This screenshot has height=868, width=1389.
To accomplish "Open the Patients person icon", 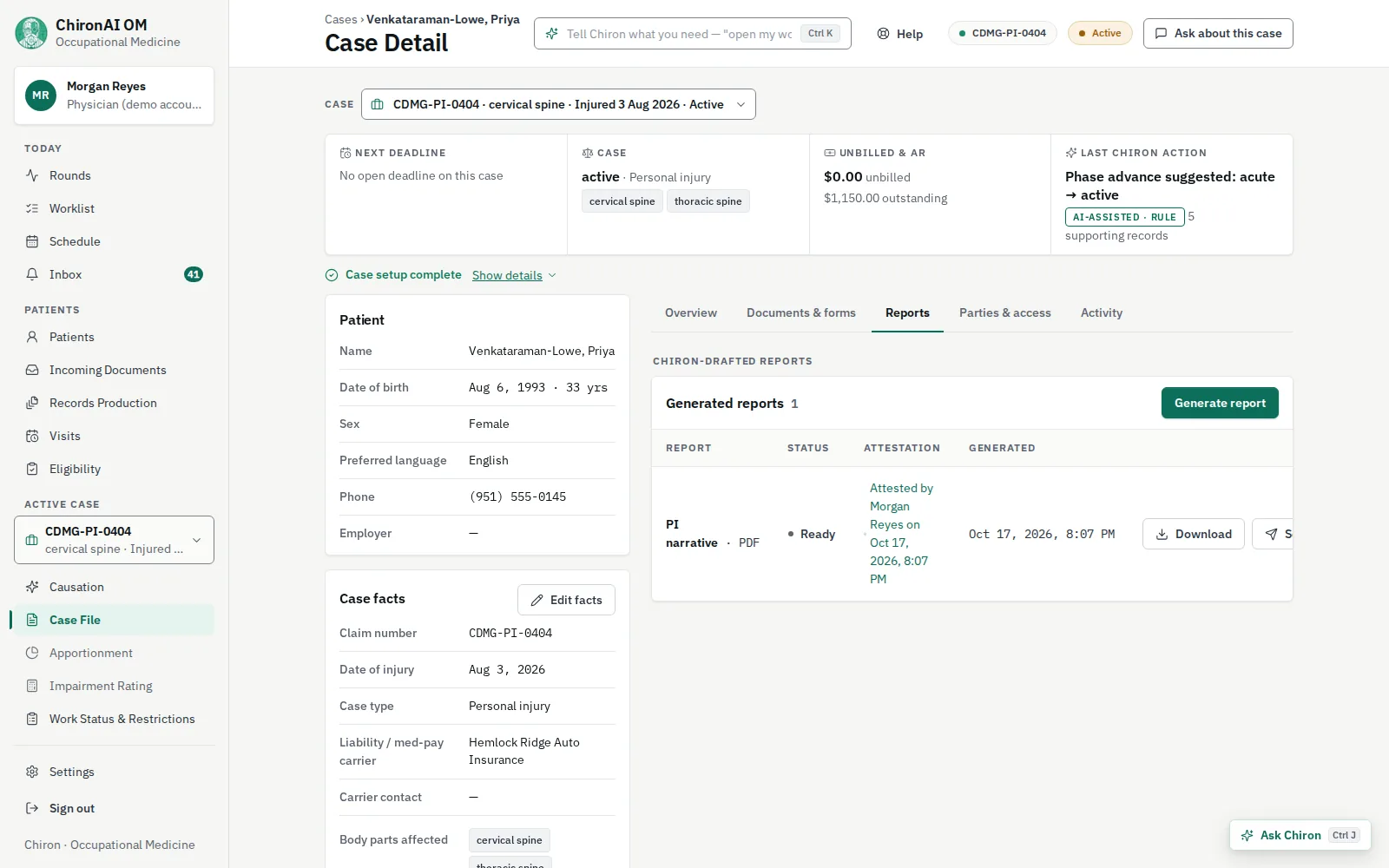I will click(32, 337).
